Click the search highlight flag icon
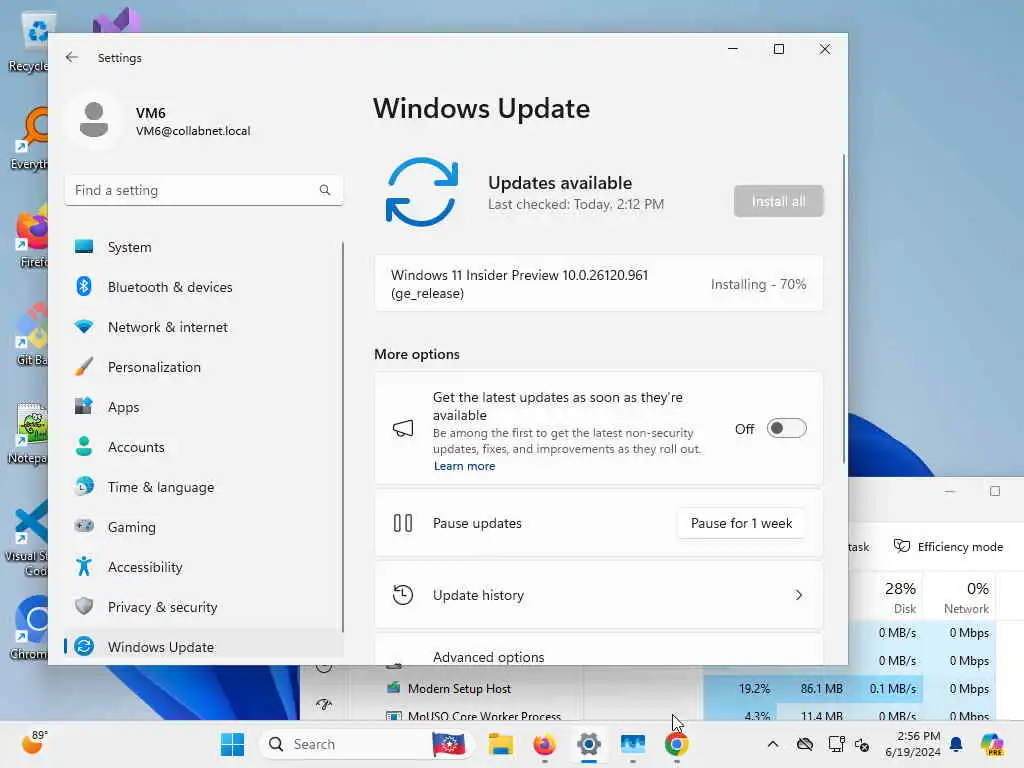The image size is (1024, 768). coord(448,744)
